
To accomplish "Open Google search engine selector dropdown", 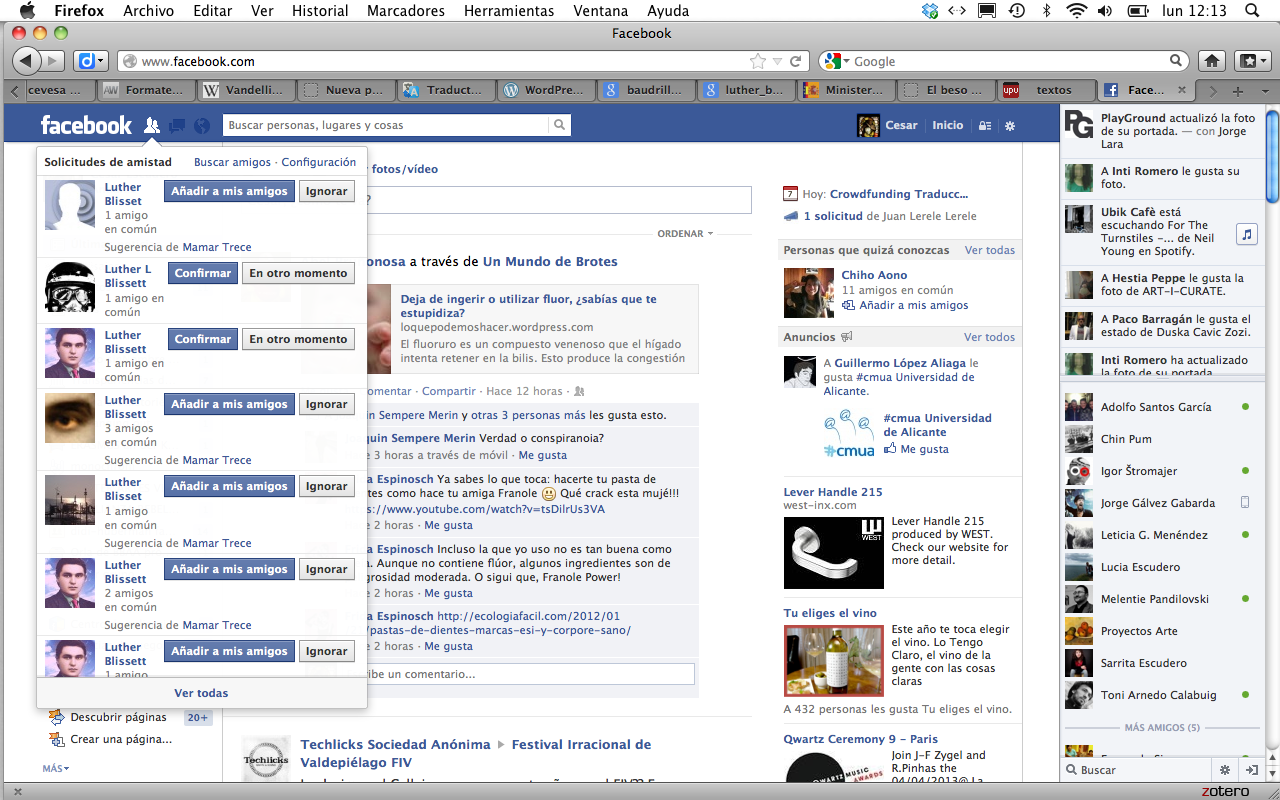I will click(838, 61).
